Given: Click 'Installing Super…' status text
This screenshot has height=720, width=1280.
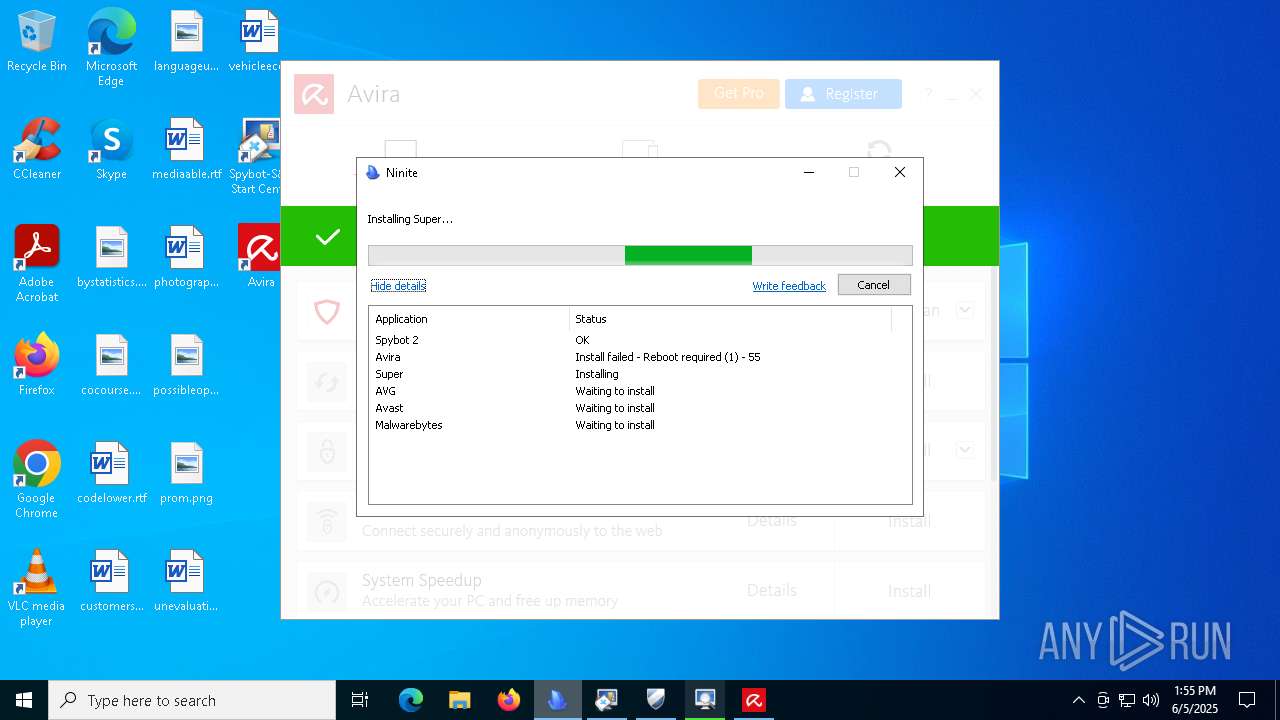Looking at the screenshot, I should pos(410,219).
